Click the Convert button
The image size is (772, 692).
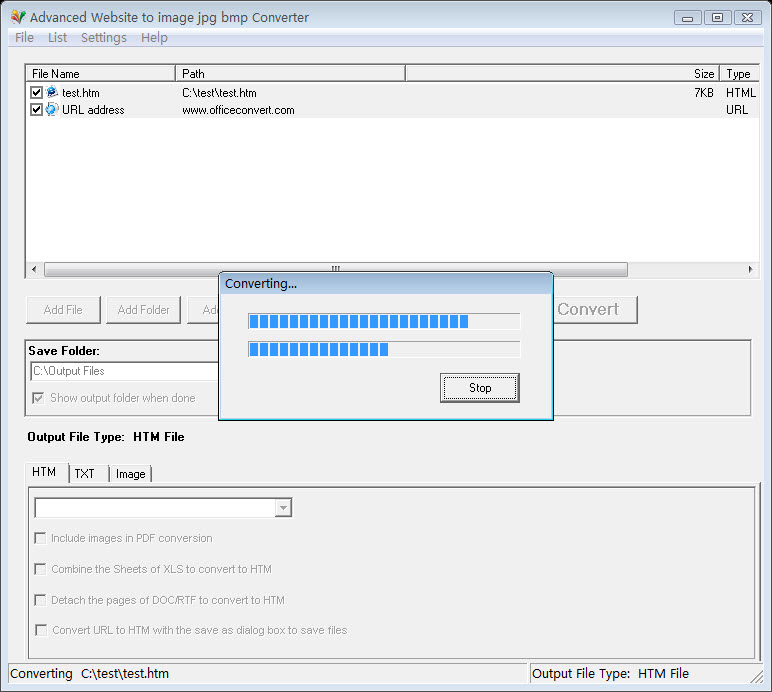(x=595, y=309)
